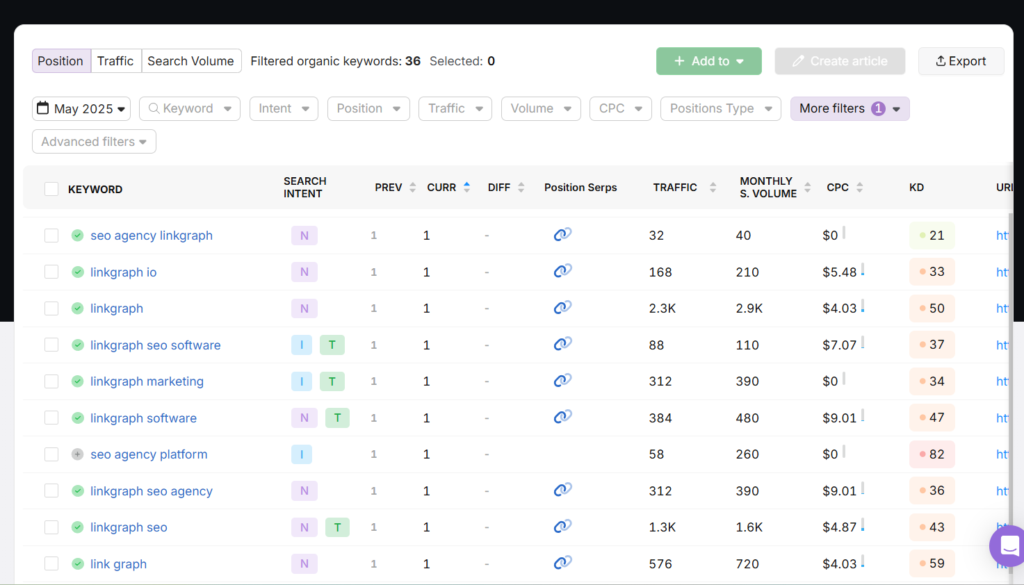Sort by PREV column arrows

pyautogui.click(x=412, y=187)
